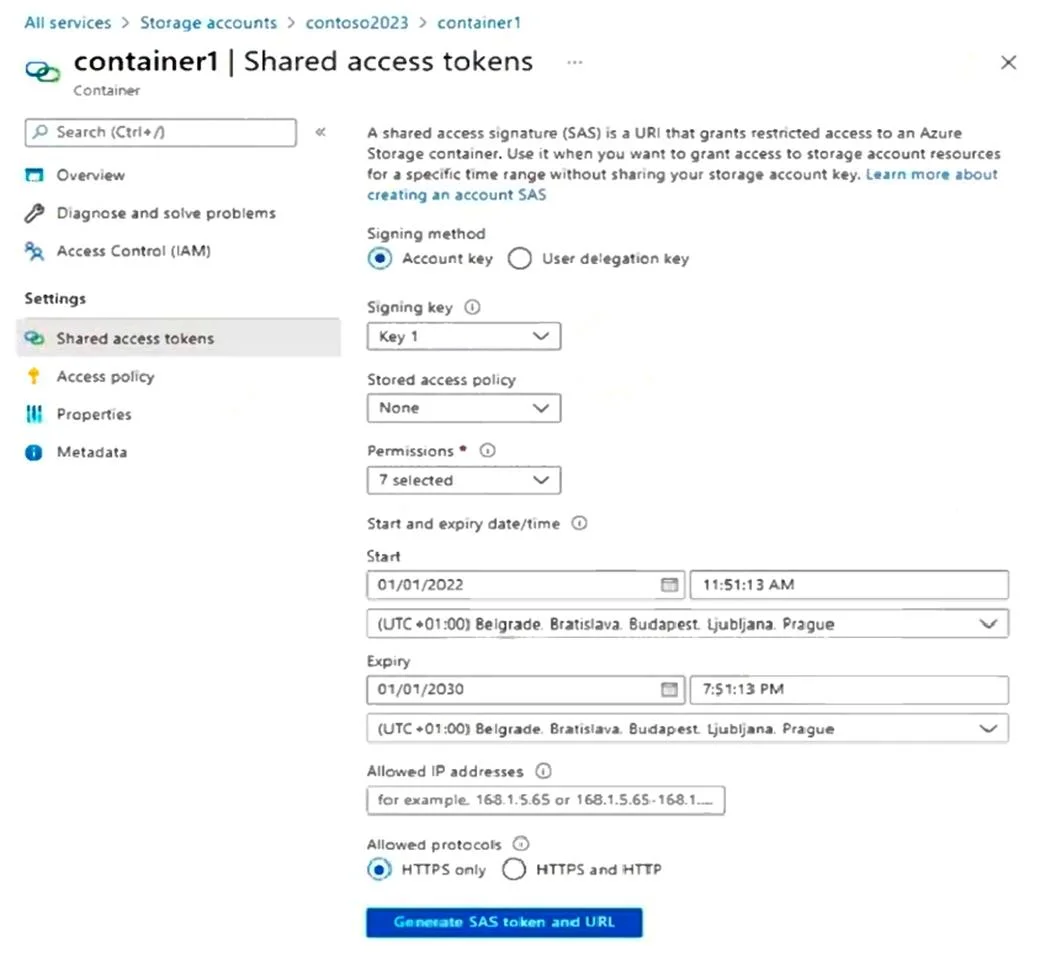Screen dimensions: 1056x963
Task: Open the contoso2023 breadcrumb link
Action: pyautogui.click(x=357, y=23)
